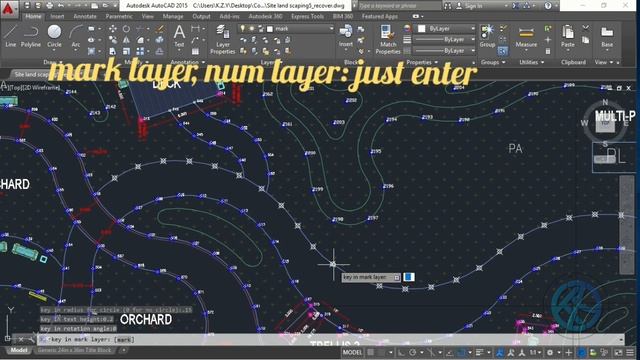This screenshot has height=360, width=640.
Task: Switch to the Model layout tab
Action: click(x=18, y=350)
